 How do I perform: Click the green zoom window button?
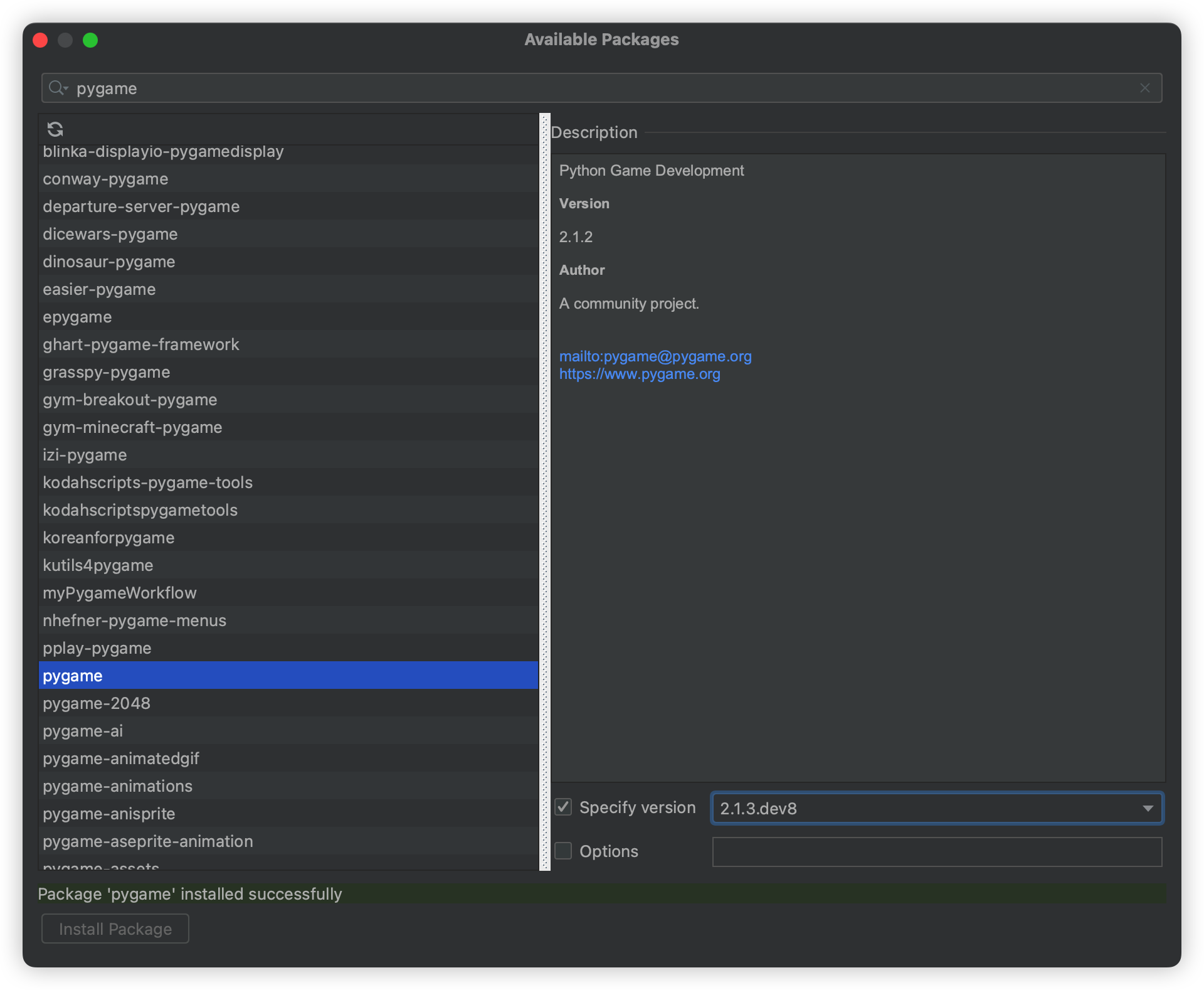(x=90, y=40)
